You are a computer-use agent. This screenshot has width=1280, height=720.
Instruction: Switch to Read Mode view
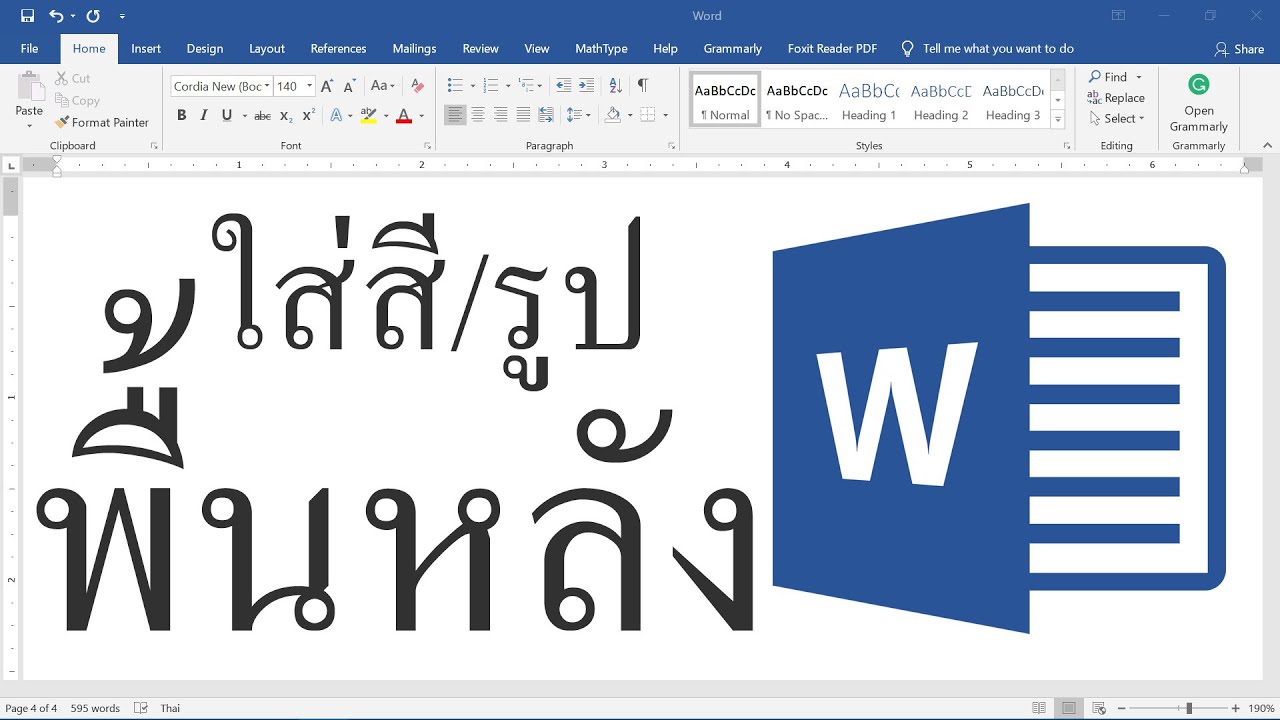1039,708
